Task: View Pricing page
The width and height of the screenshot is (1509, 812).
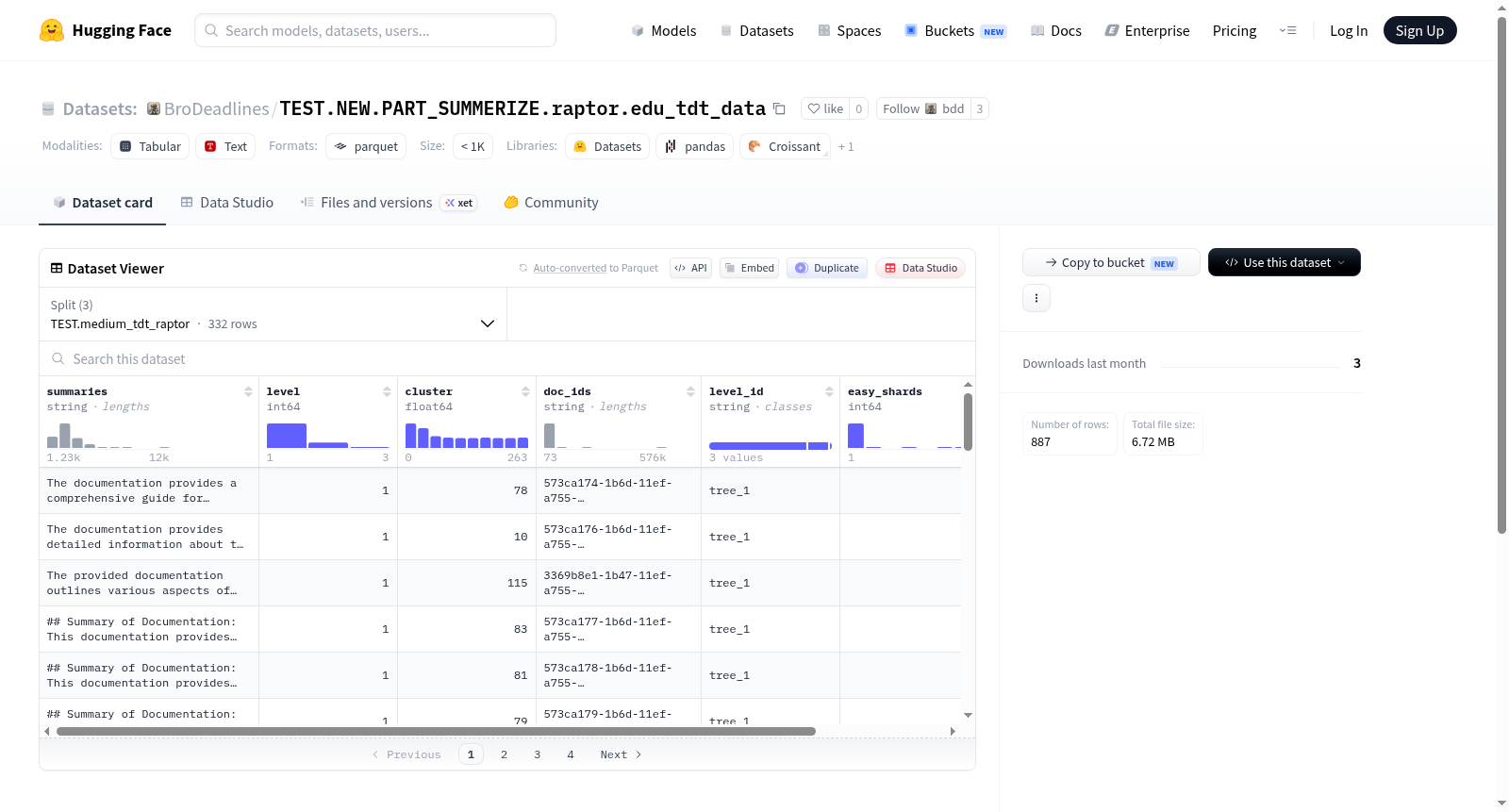Action: tap(1235, 30)
